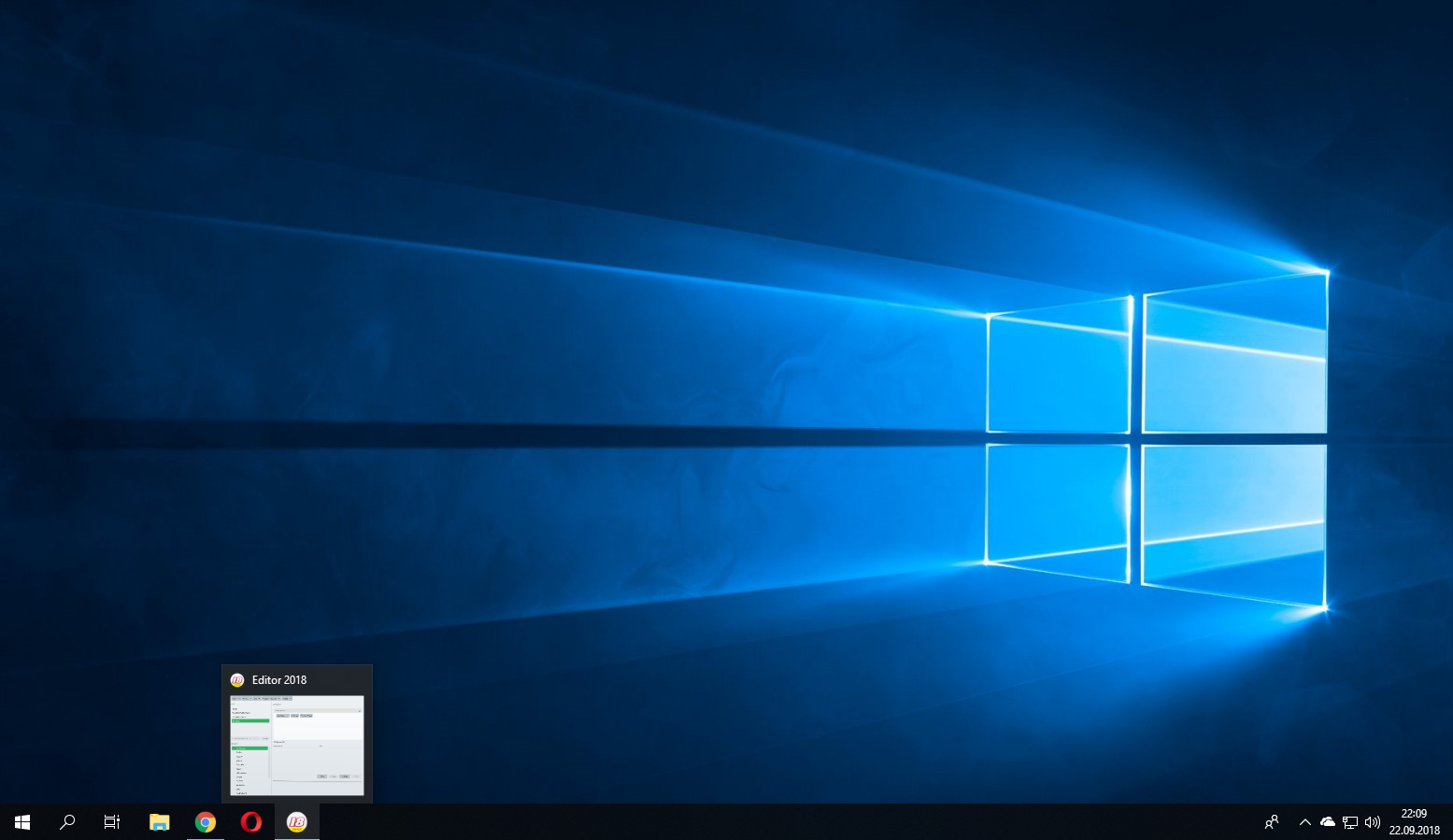
Task: Open the volume speaker icon
Action: 1373,822
